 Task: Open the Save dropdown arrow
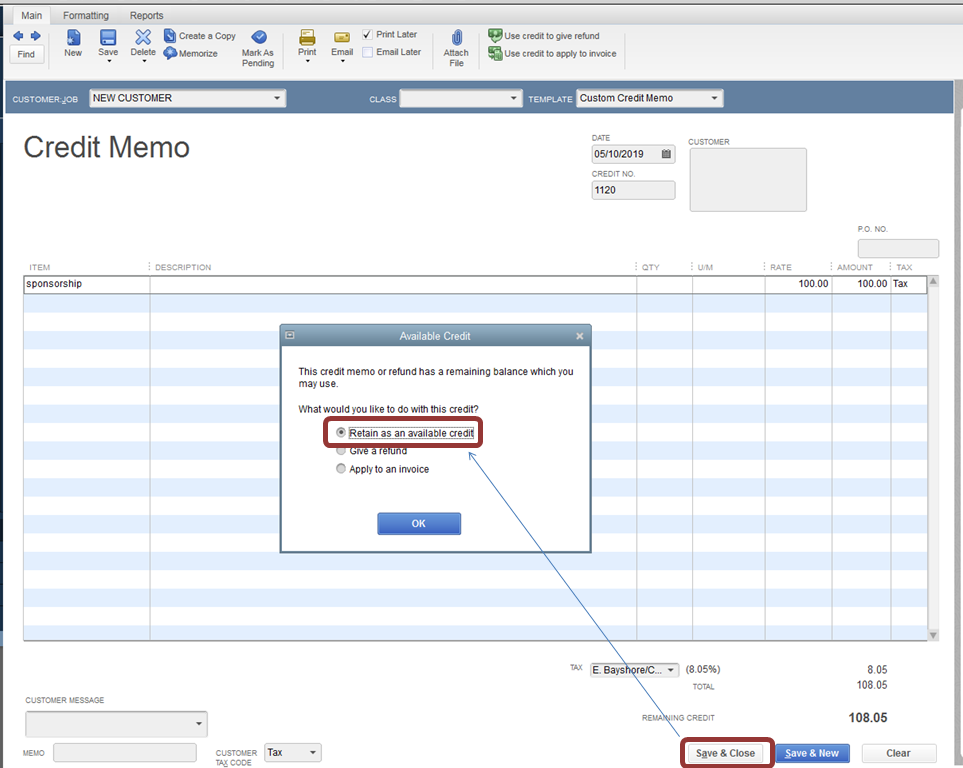click(x=109, y=61)
